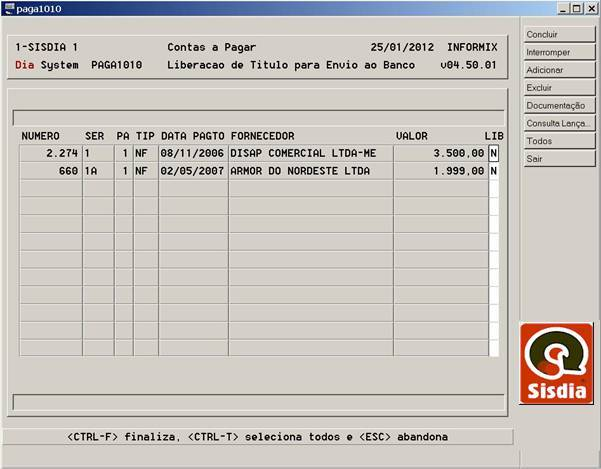Click the Consulta Lança... button
This screenshot has width=601, height=469.
[559, 123]
